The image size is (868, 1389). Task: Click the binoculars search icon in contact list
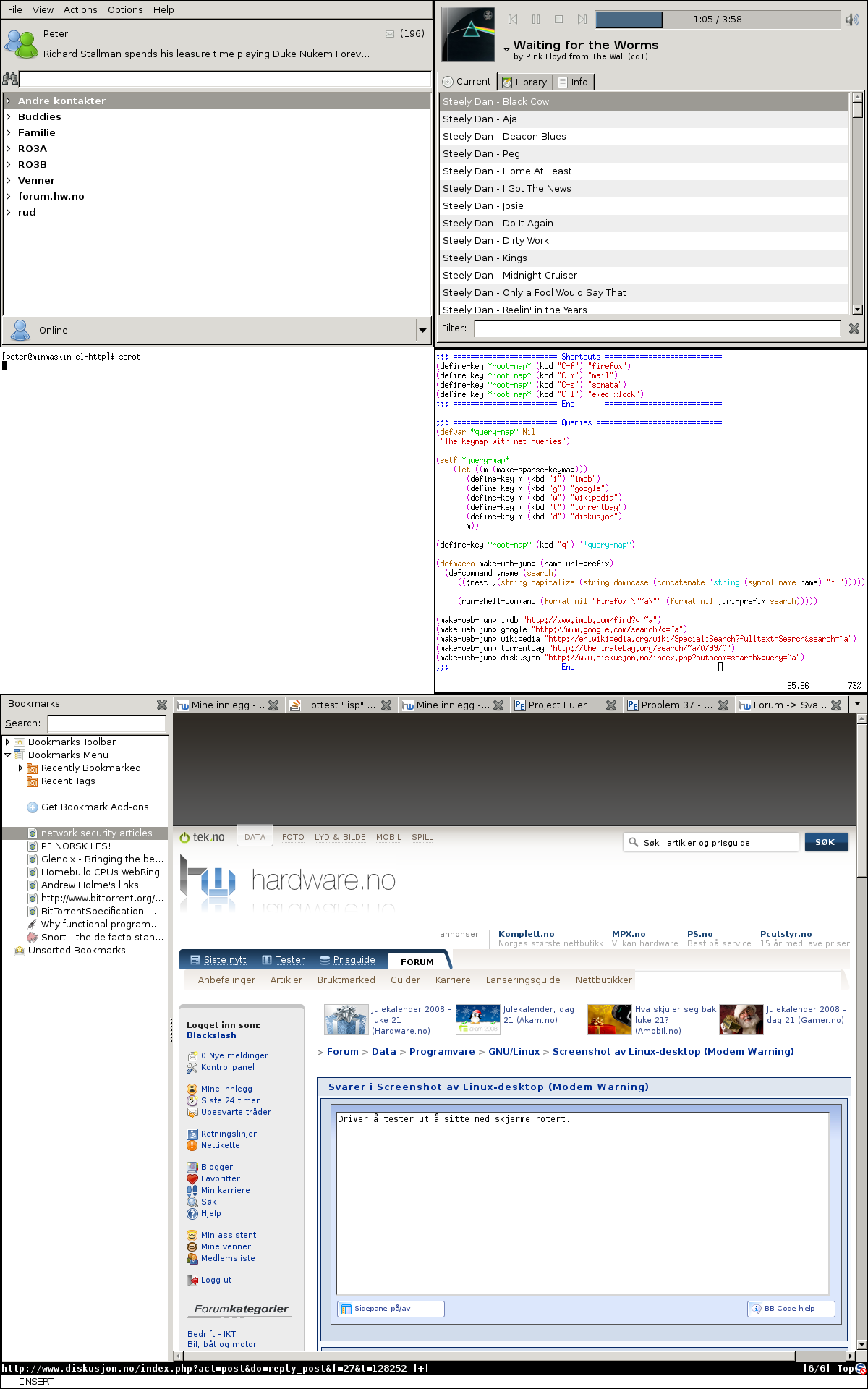[x=10, y=78]
